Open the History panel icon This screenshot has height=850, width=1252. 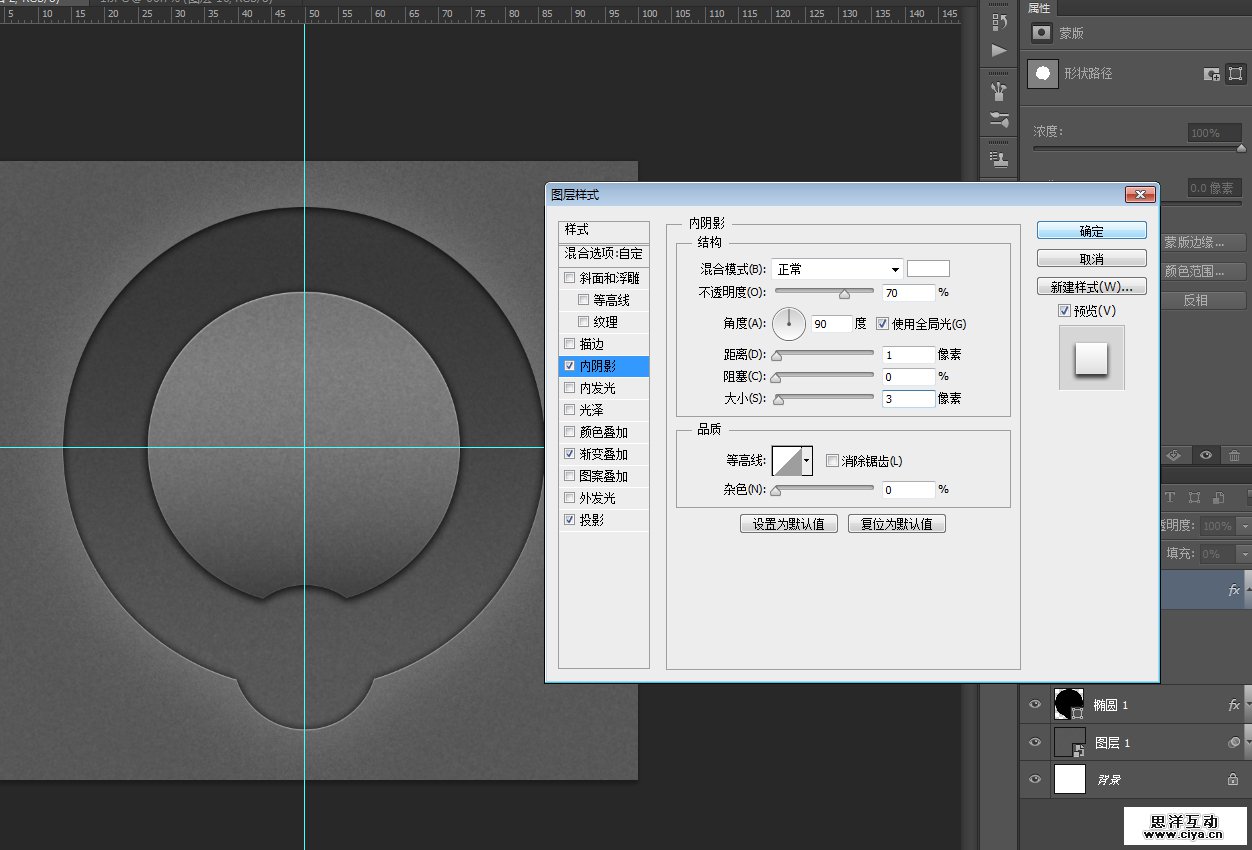[999, 22]
